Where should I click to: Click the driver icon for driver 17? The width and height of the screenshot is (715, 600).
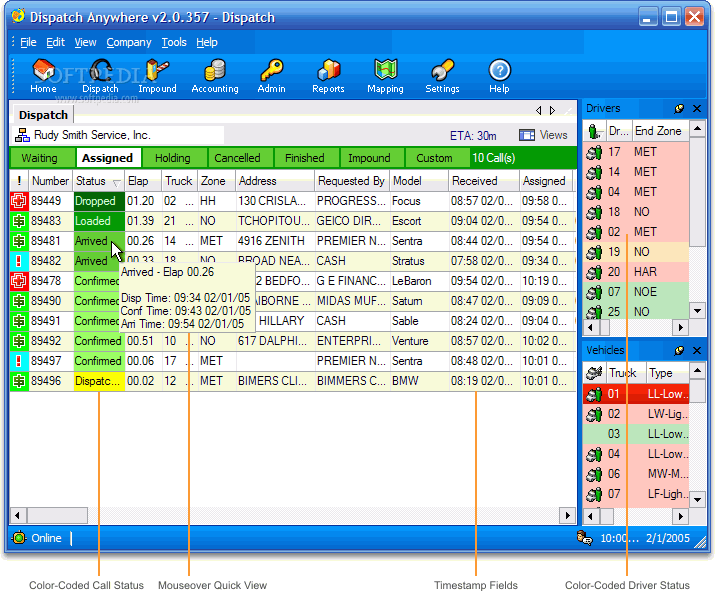594,152
